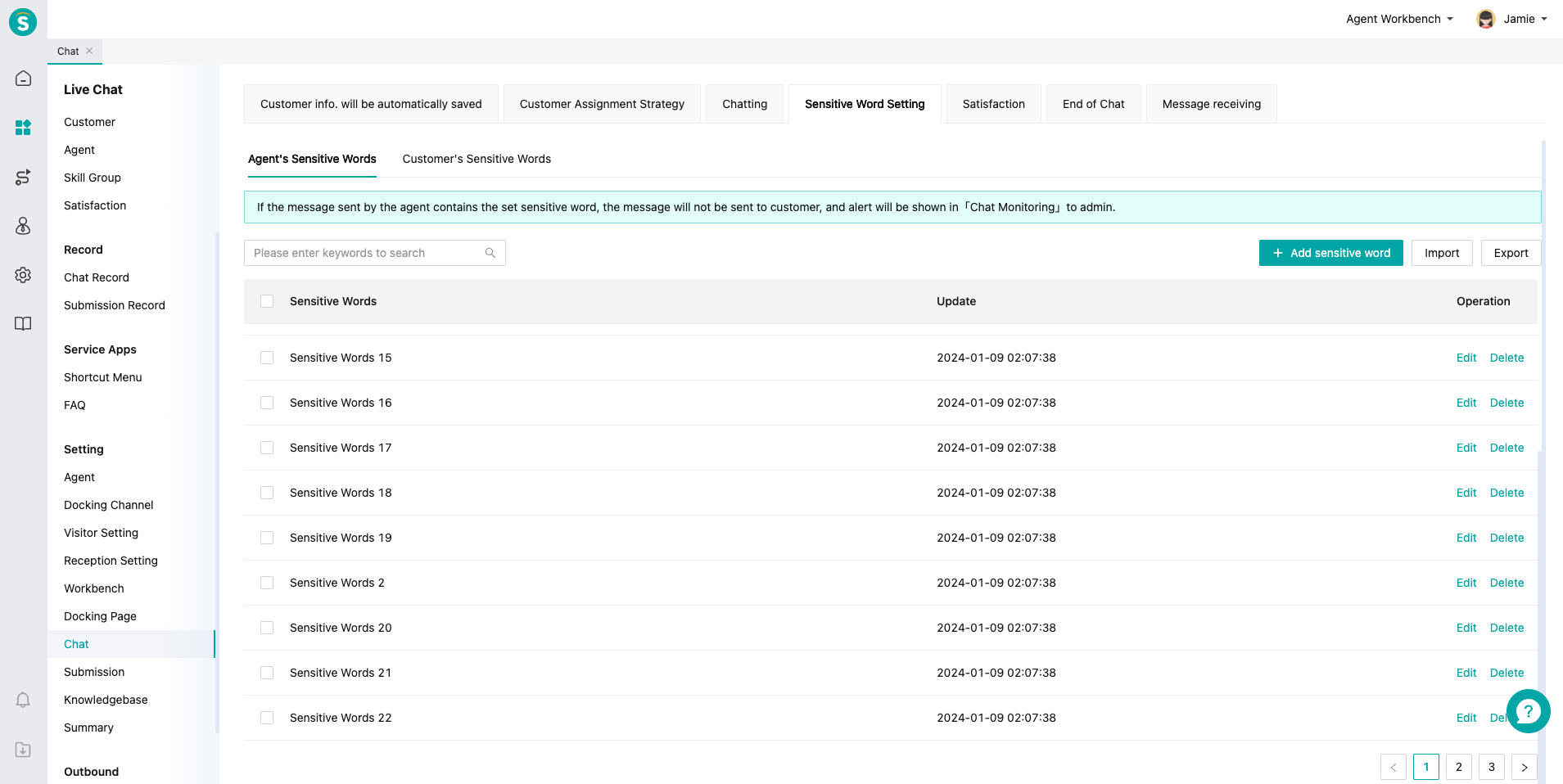This screenshot has width=1563, height=784.
Task: Select the green apps grid icon
Action: click(23, 128)
